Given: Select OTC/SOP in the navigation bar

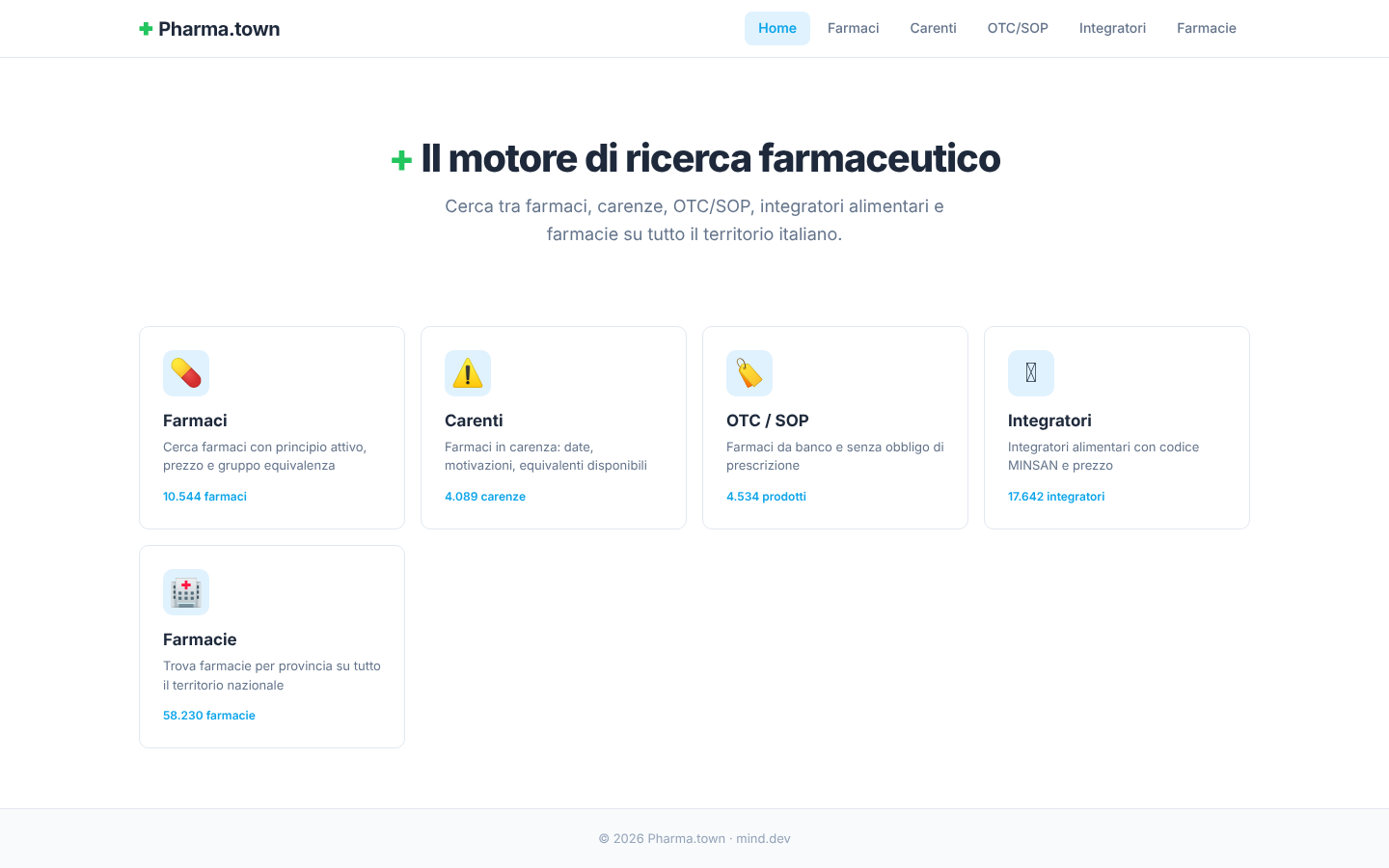Looking at the screenshot, I should (1018, 28).
